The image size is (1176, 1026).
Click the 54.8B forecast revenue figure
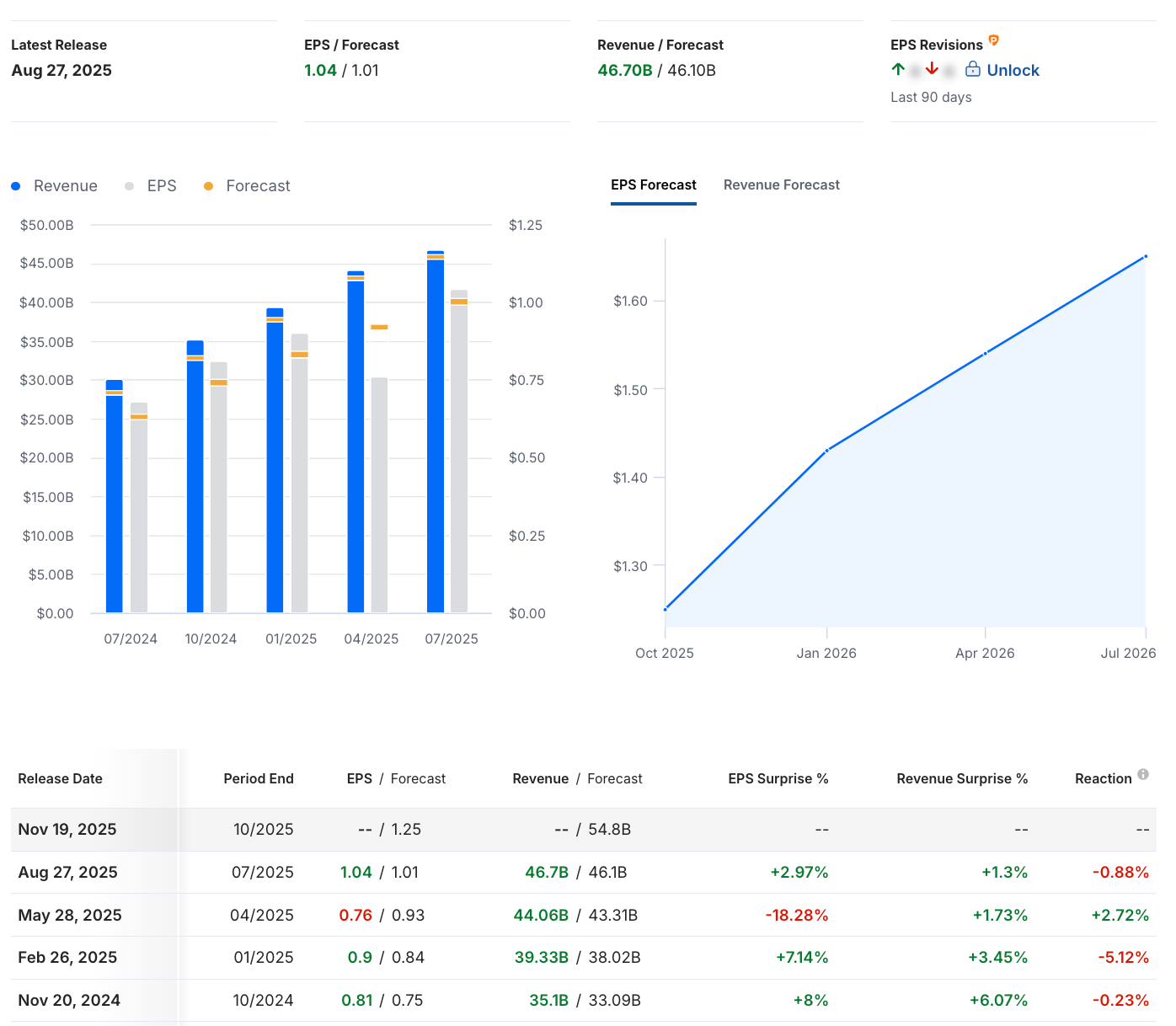click(x=610, y=830)
